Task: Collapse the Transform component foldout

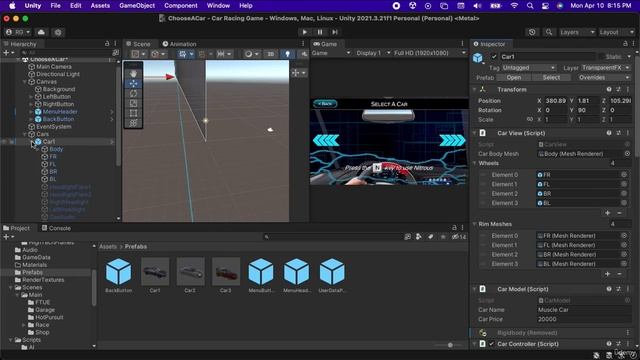Action: coord(475,89)
